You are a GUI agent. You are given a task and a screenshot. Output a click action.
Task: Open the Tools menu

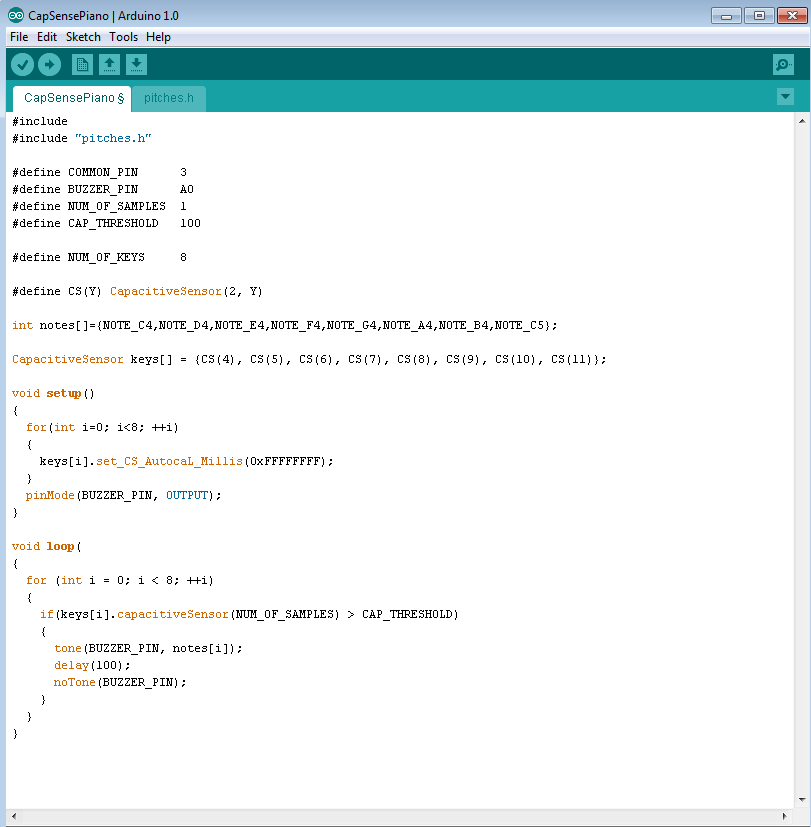(x=123, y=37)
